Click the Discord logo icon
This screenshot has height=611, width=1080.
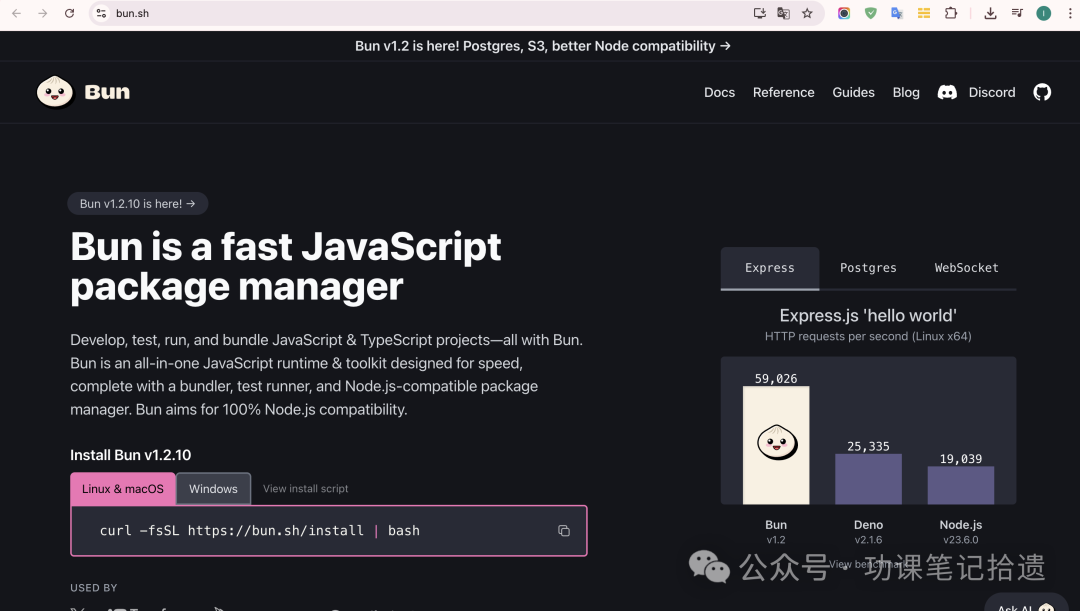(x=946, y=92)
